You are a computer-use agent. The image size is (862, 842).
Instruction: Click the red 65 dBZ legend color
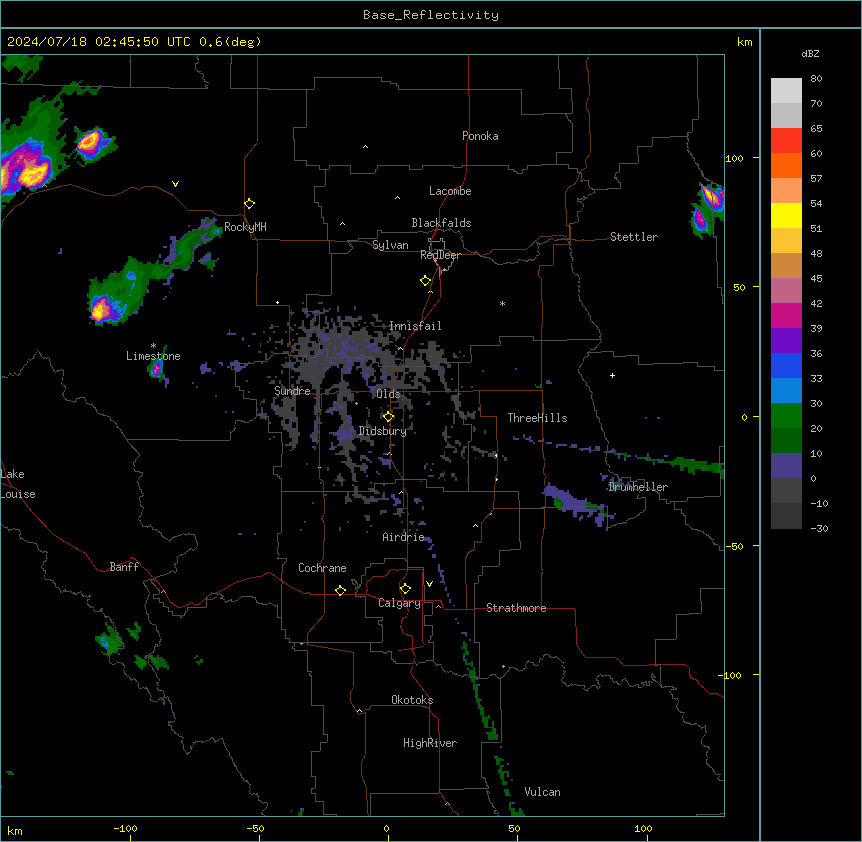(x=786, y=140)
